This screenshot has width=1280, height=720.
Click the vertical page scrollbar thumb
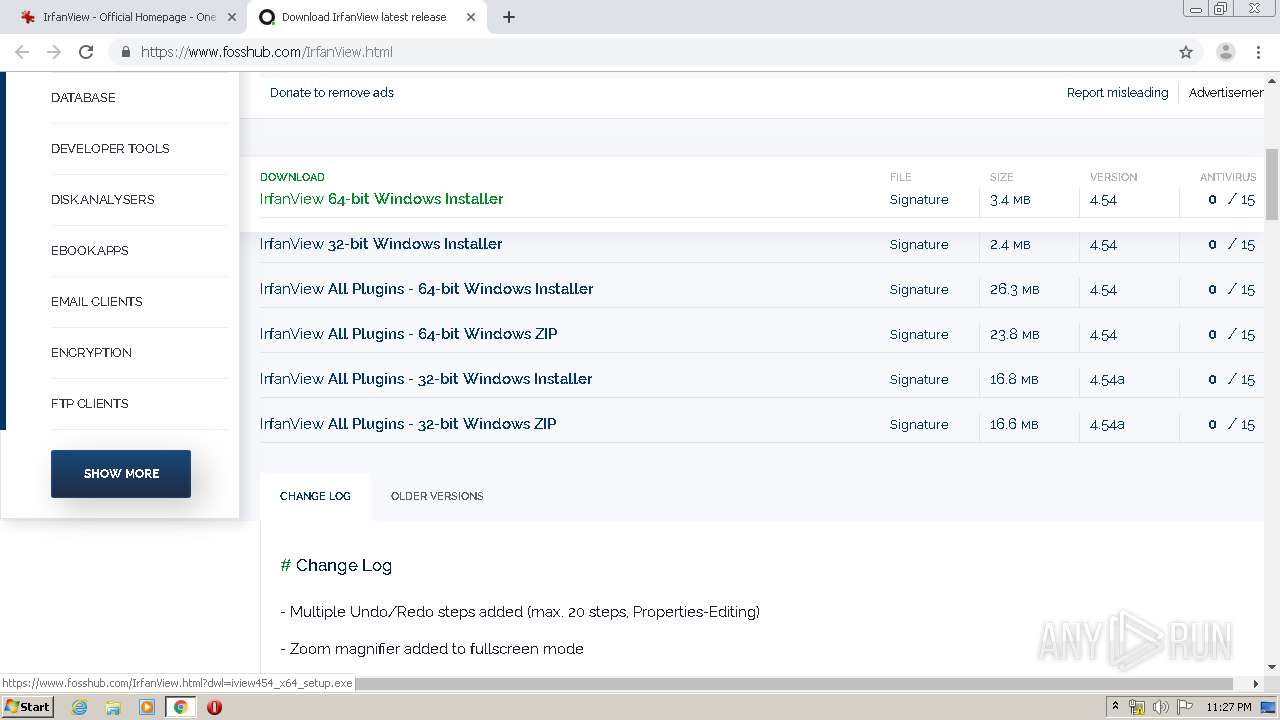pyautogui.click(x=1272, y=185)
